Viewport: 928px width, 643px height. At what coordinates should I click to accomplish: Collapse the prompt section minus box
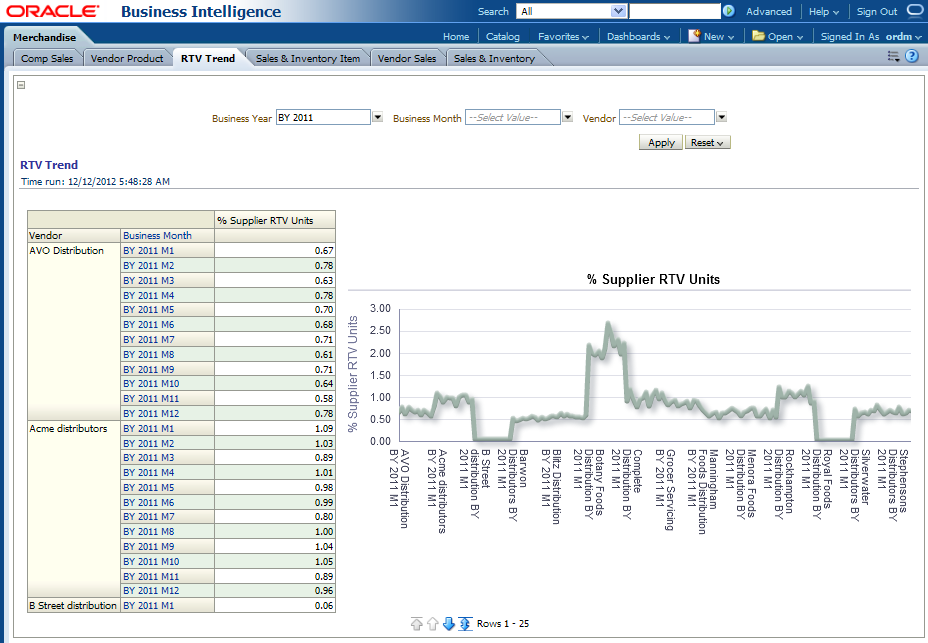tap(21, 86)
